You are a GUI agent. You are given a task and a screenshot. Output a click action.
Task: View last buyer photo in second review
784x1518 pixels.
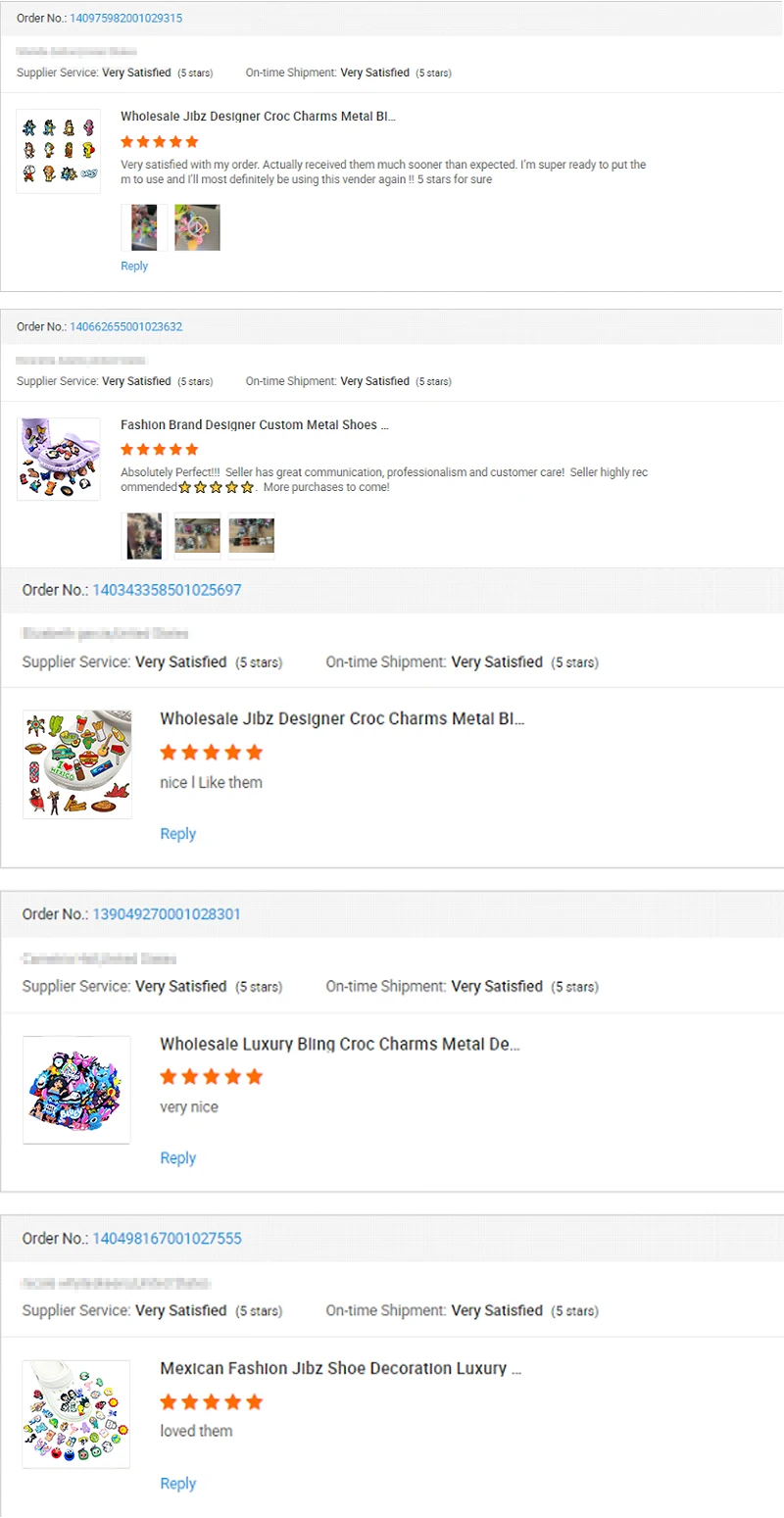point(251,536)
